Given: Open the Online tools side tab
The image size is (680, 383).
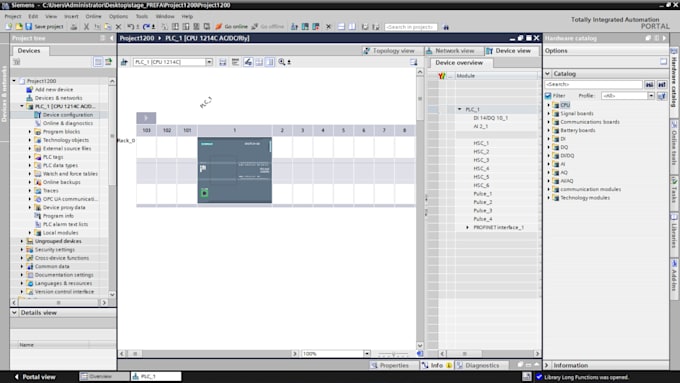Looking at the screenshot, I should coord(674,143).
